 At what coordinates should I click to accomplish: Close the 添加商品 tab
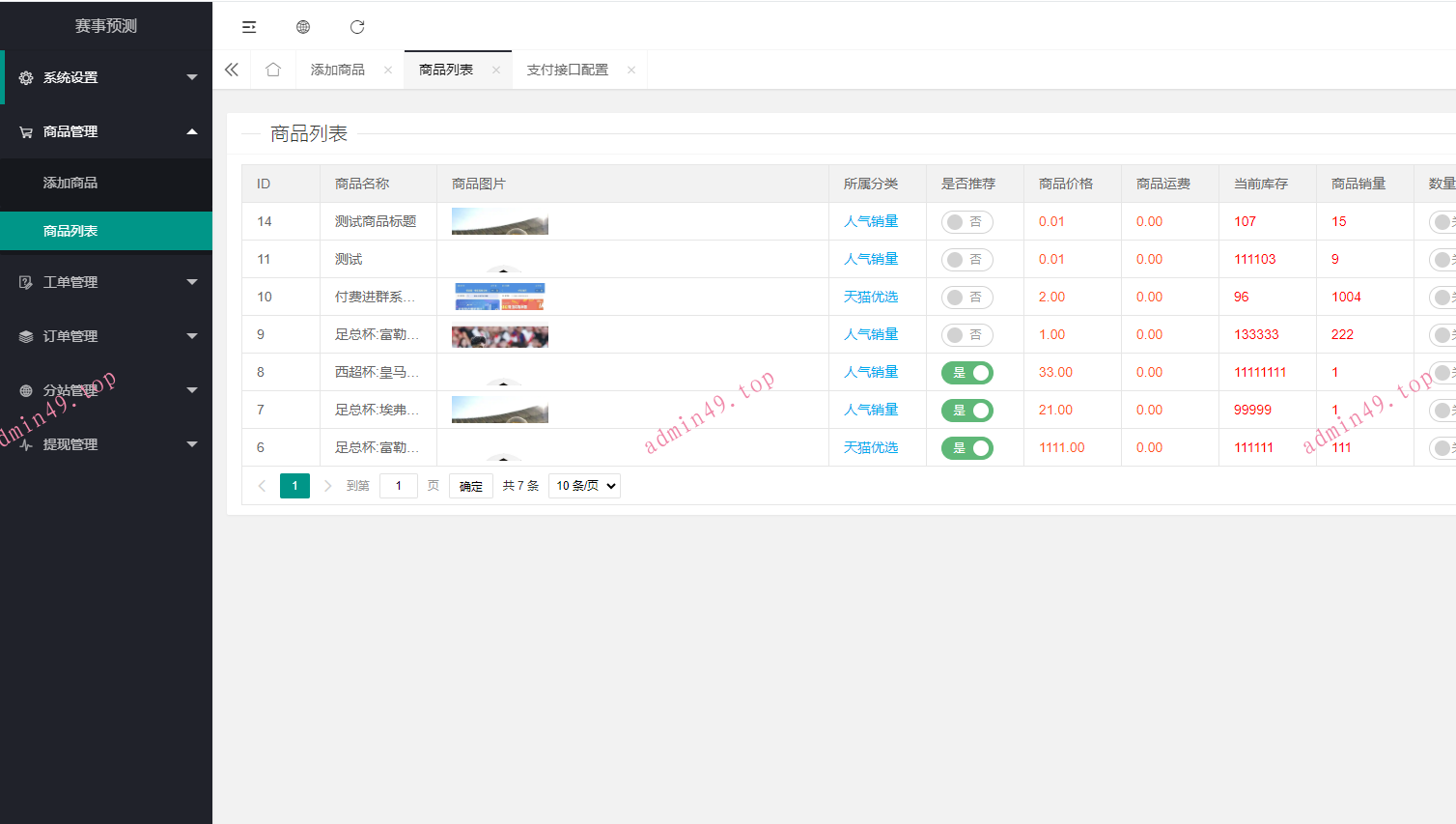coord(388,70)
